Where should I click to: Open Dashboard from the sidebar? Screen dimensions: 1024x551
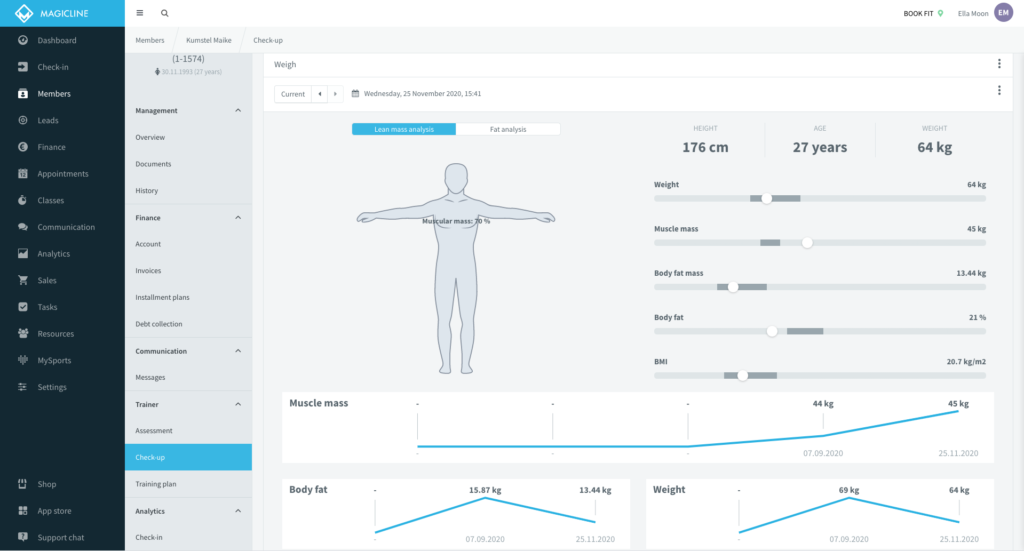click(x=56, y=40)
